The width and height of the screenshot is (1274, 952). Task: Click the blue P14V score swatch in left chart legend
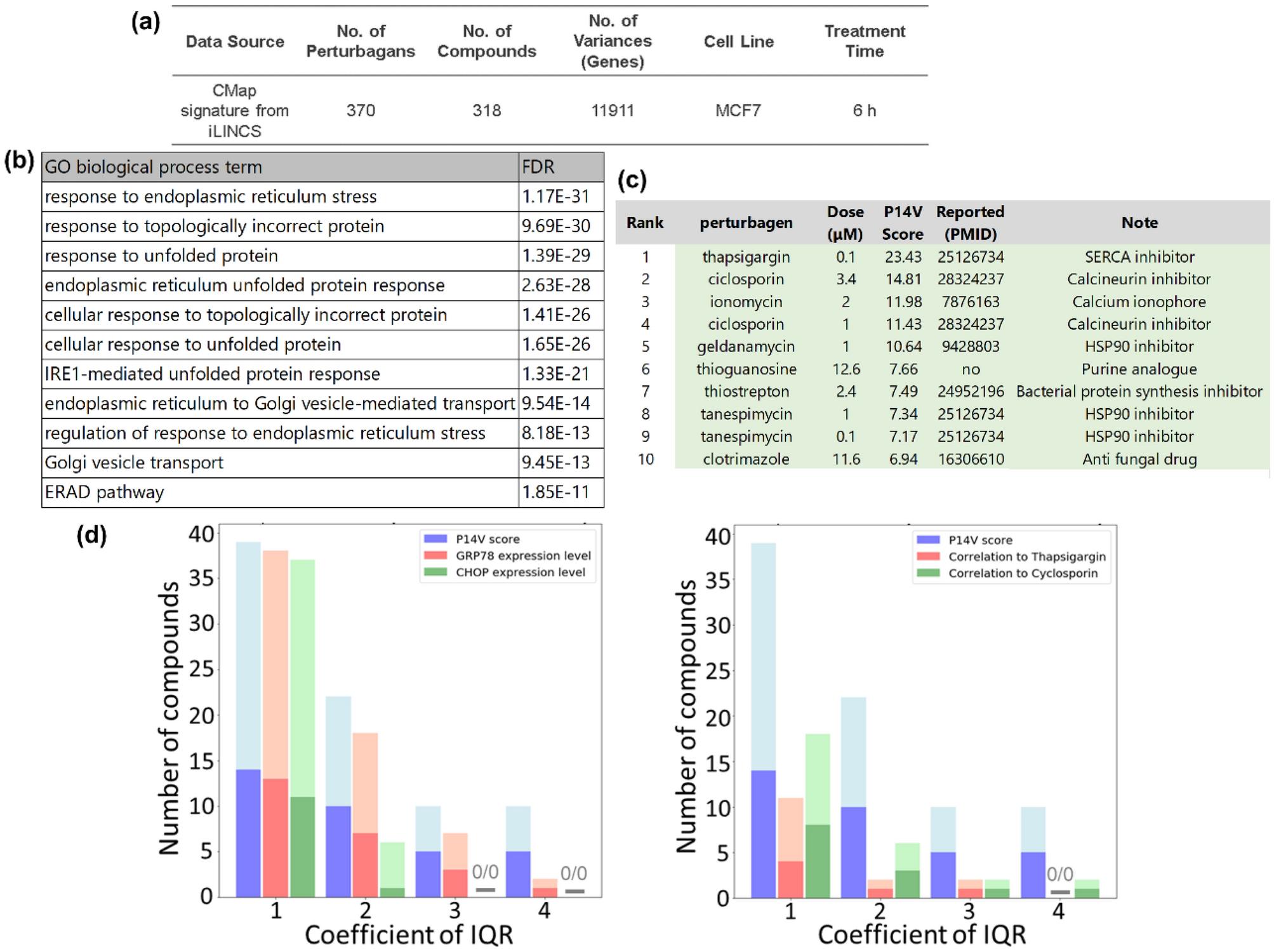click(x=435, y=538)
